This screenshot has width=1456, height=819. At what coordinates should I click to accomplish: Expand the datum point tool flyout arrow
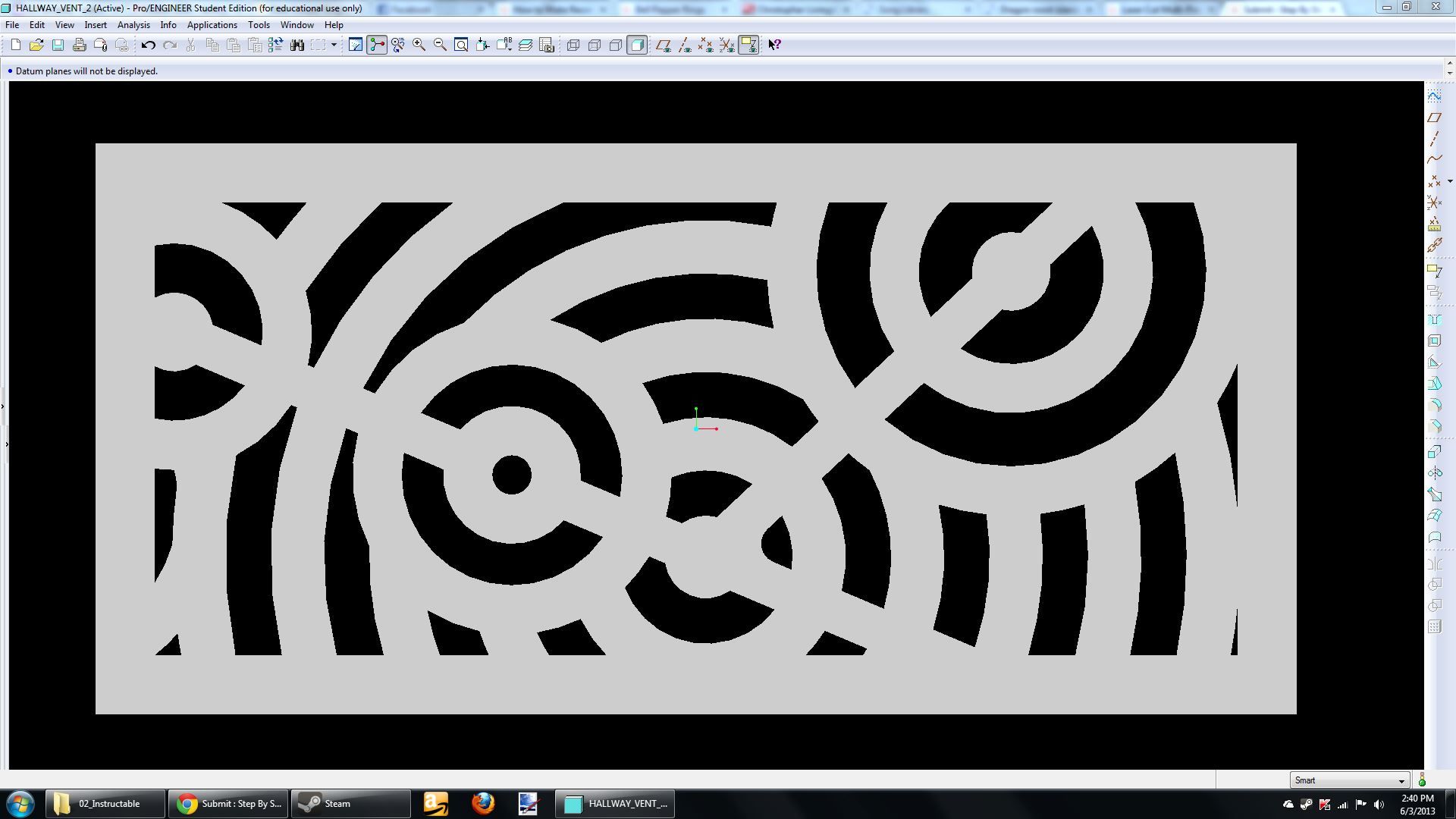coord(1450,181)
